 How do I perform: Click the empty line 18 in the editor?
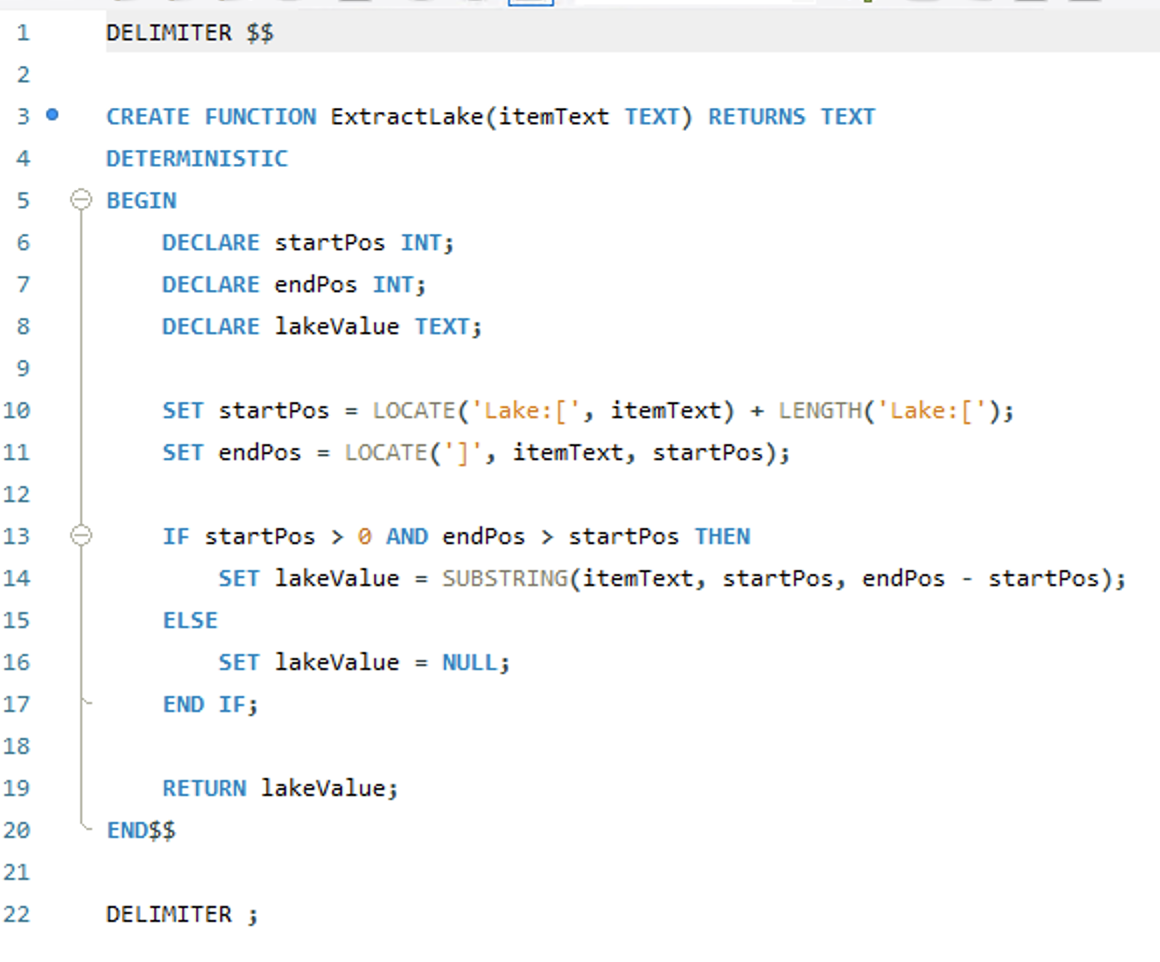click(300, 746)
